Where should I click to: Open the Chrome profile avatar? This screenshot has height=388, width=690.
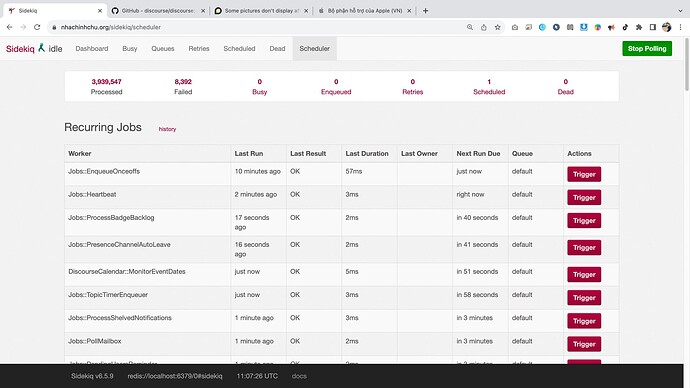coord(667,27)
